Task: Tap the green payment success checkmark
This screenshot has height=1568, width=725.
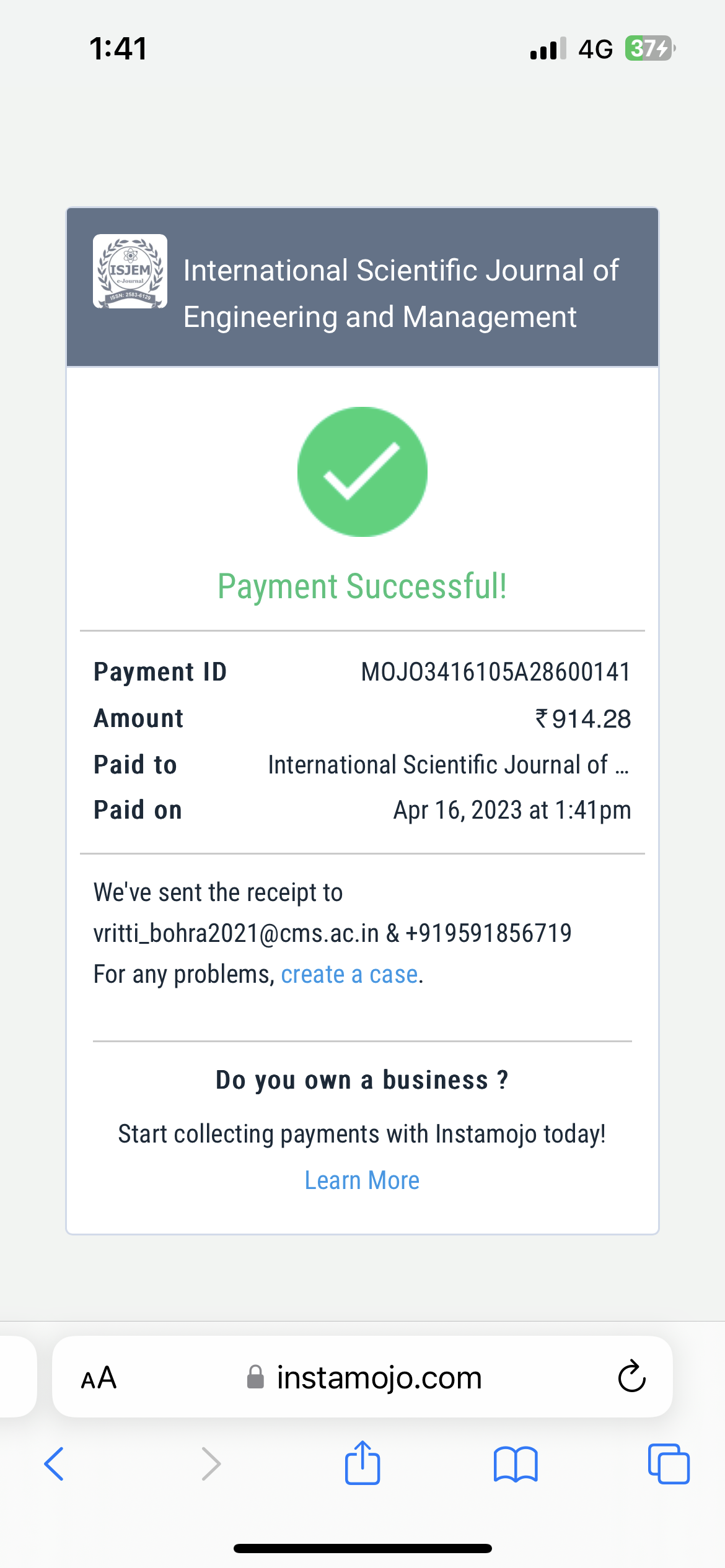Action: point(362,472)
